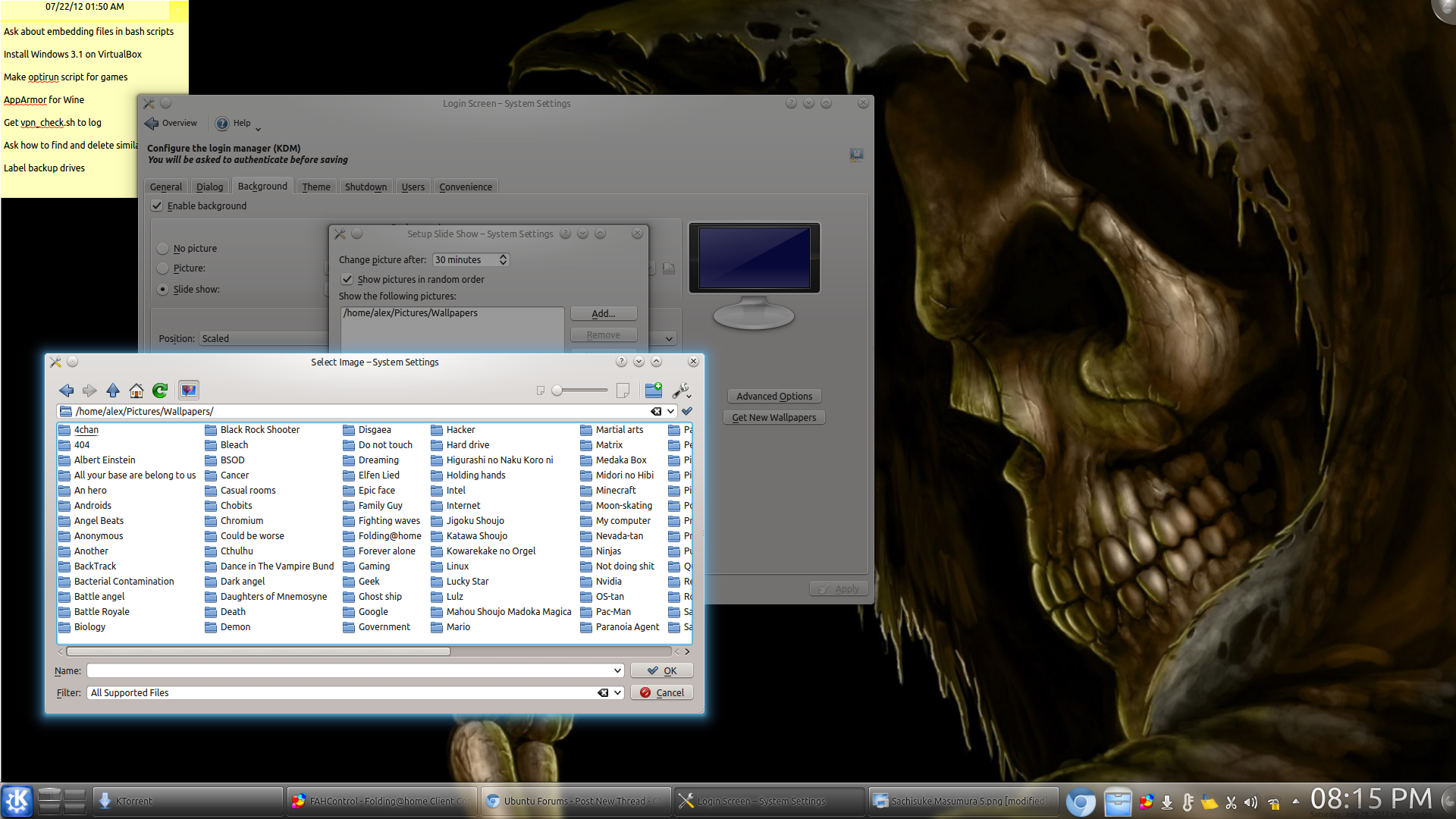Open the Shutdown tab
This screenshot has height=819, width=1456.
pos(366,187)
